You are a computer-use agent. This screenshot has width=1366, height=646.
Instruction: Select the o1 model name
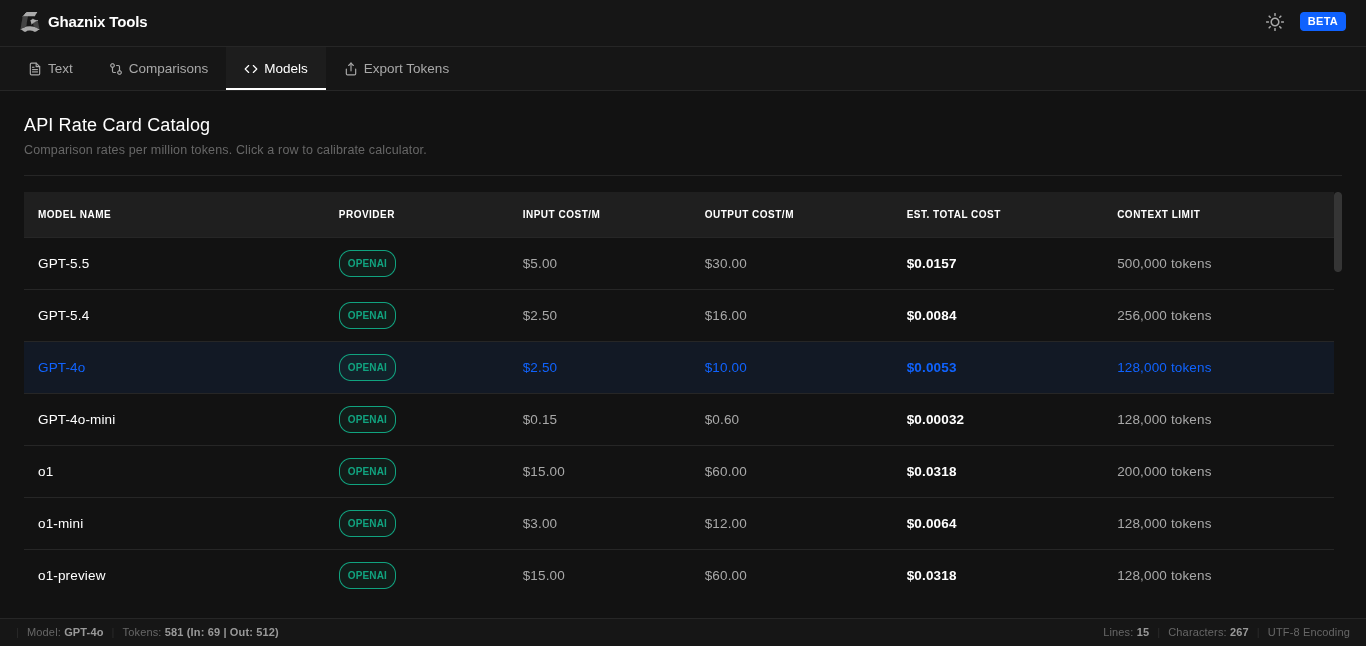point(46,472)
